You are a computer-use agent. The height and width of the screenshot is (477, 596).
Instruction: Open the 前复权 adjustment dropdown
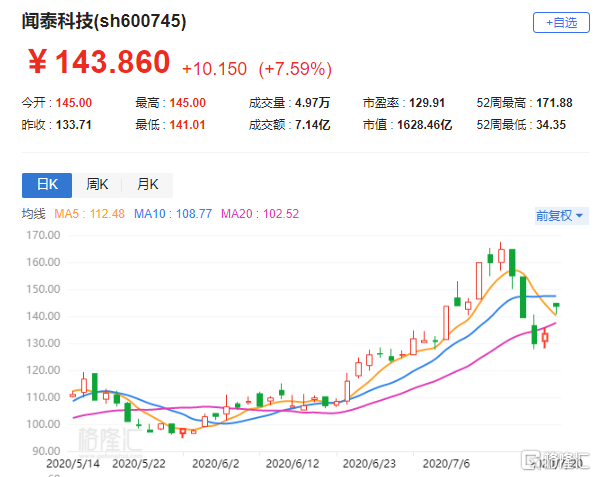point(561,216)
